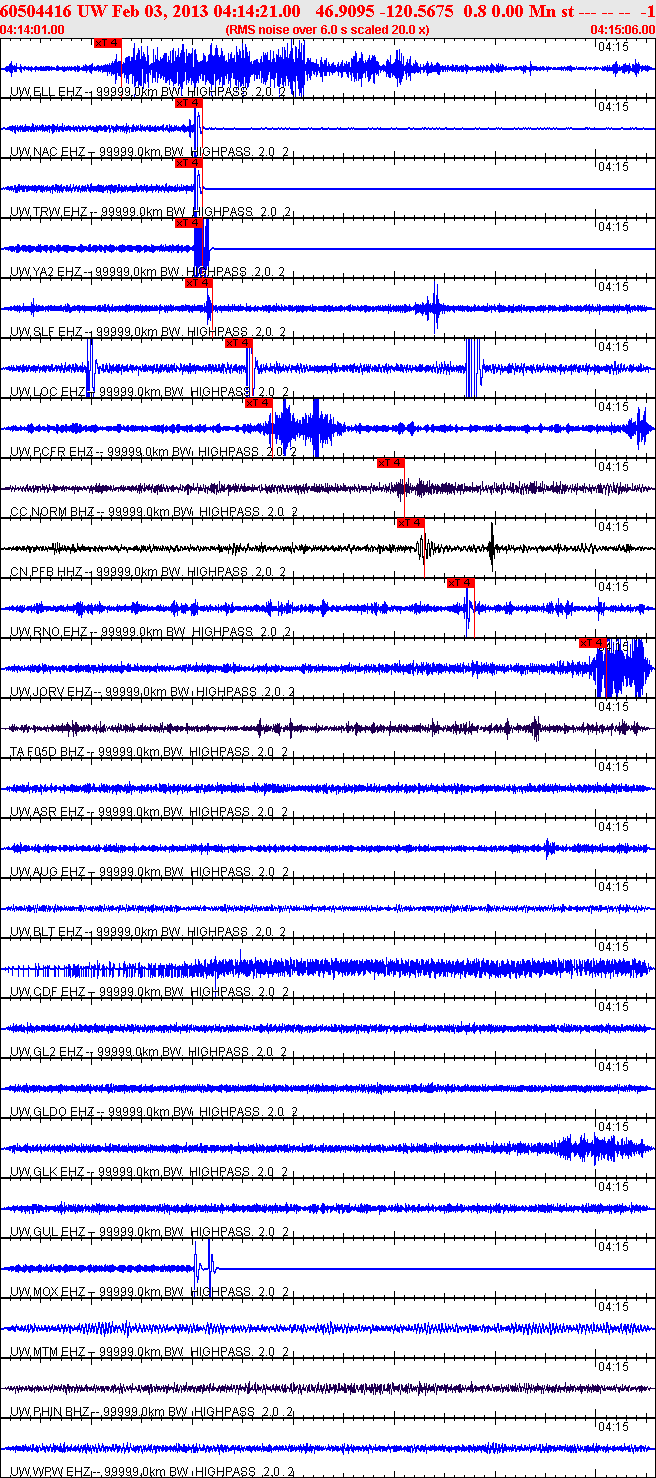Click the end time label '04:15:06.00'

(x=623, y=29)
